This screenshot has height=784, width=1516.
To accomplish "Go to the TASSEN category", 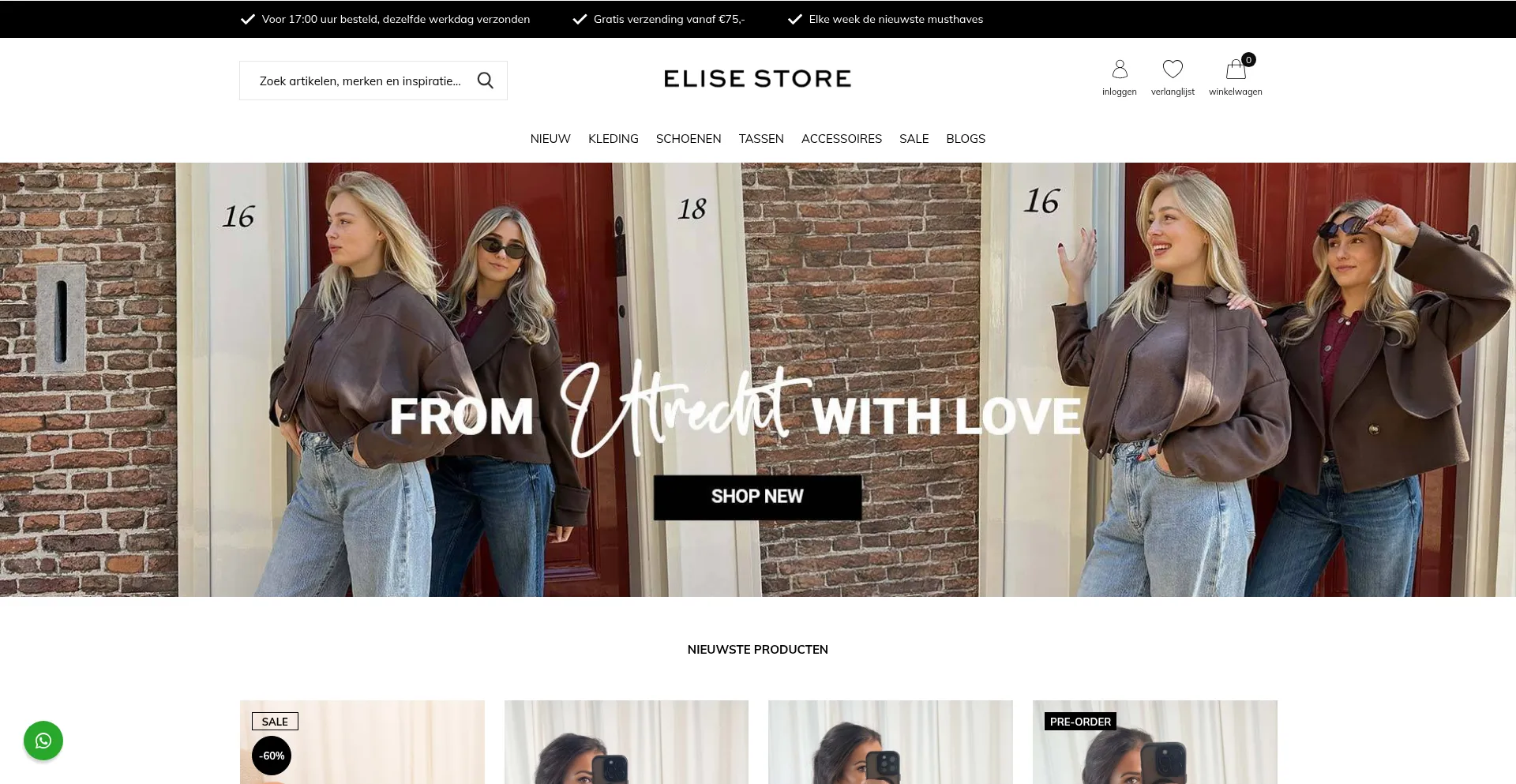I will tap(761, 139).
